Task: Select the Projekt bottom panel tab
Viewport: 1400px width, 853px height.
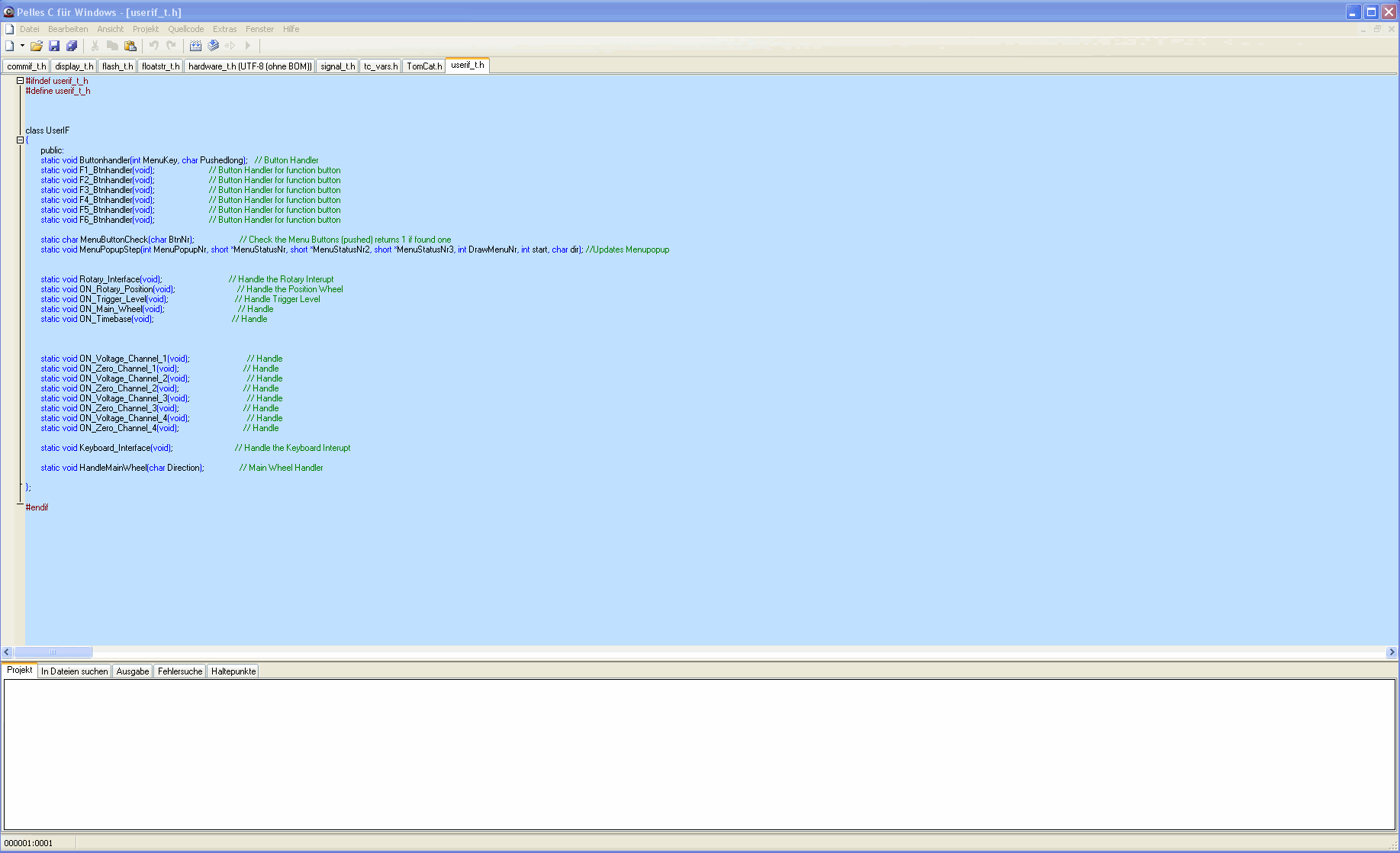Action: pyautogui.click(x=20, y=670)
